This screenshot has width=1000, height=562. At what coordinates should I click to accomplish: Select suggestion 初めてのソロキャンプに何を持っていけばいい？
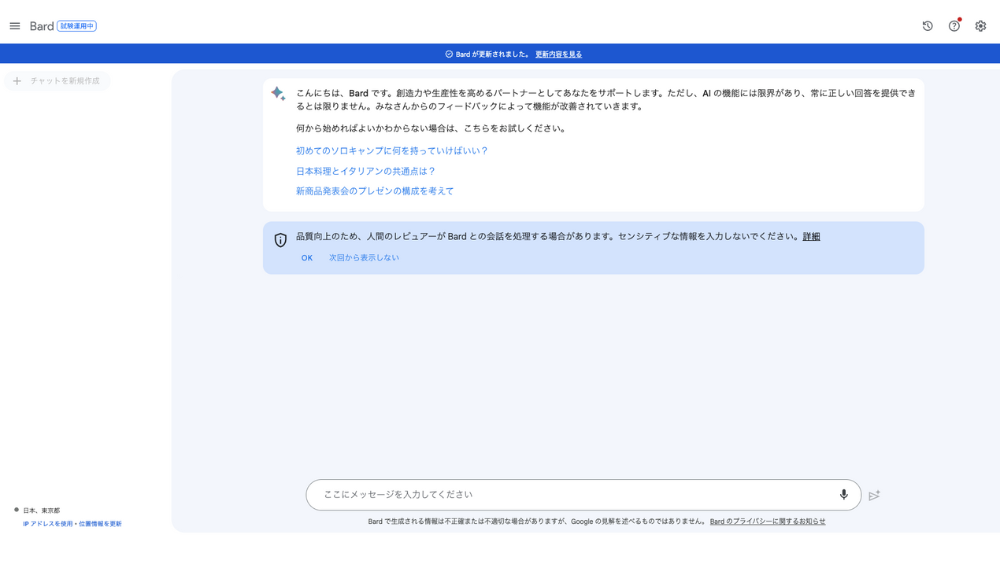[x=392, y=151]
